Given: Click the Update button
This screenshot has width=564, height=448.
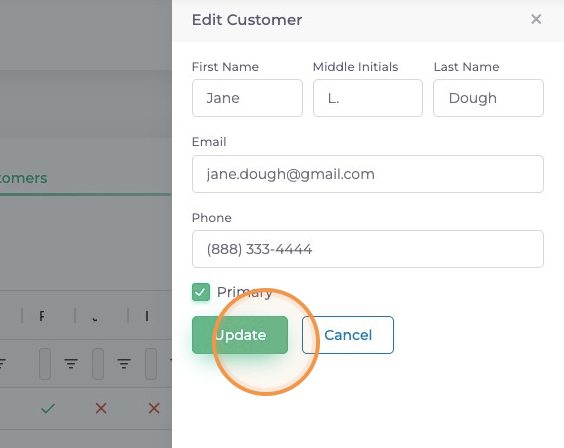Looking at the screenshot, I should (x=240, y=335).
